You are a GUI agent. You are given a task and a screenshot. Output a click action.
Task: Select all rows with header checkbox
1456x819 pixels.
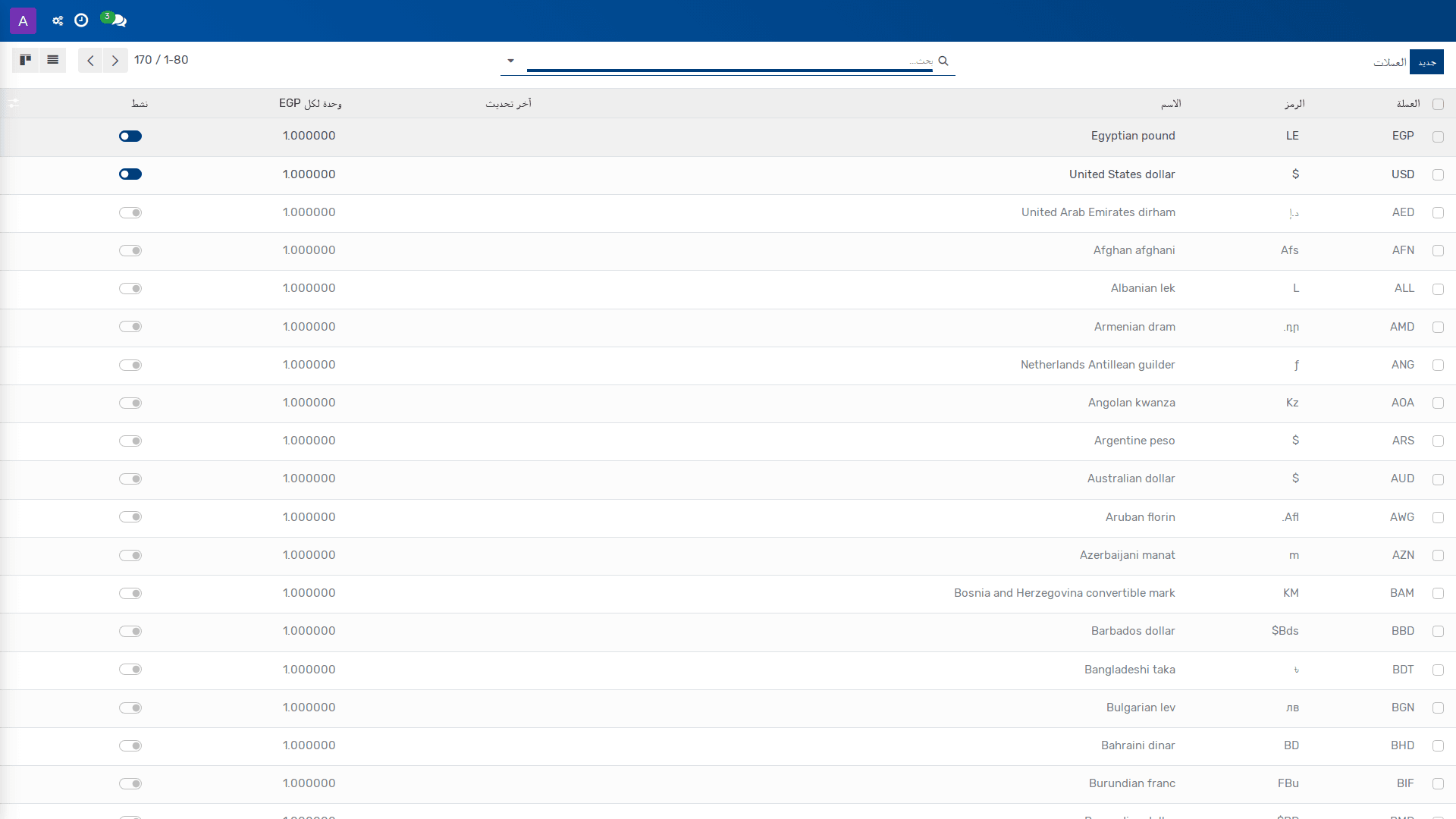pos(1438,105)
